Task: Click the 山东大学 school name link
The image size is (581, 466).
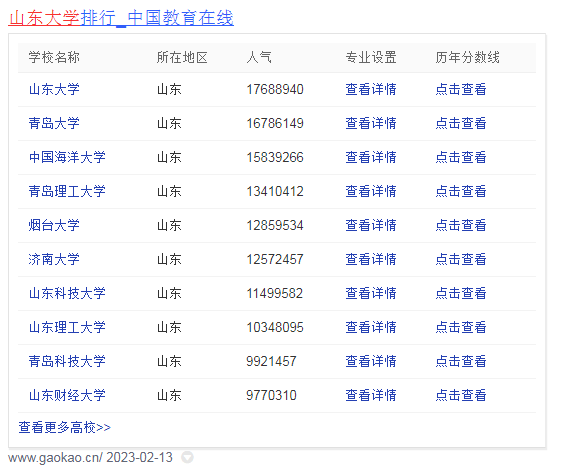Action: [54, 89]
